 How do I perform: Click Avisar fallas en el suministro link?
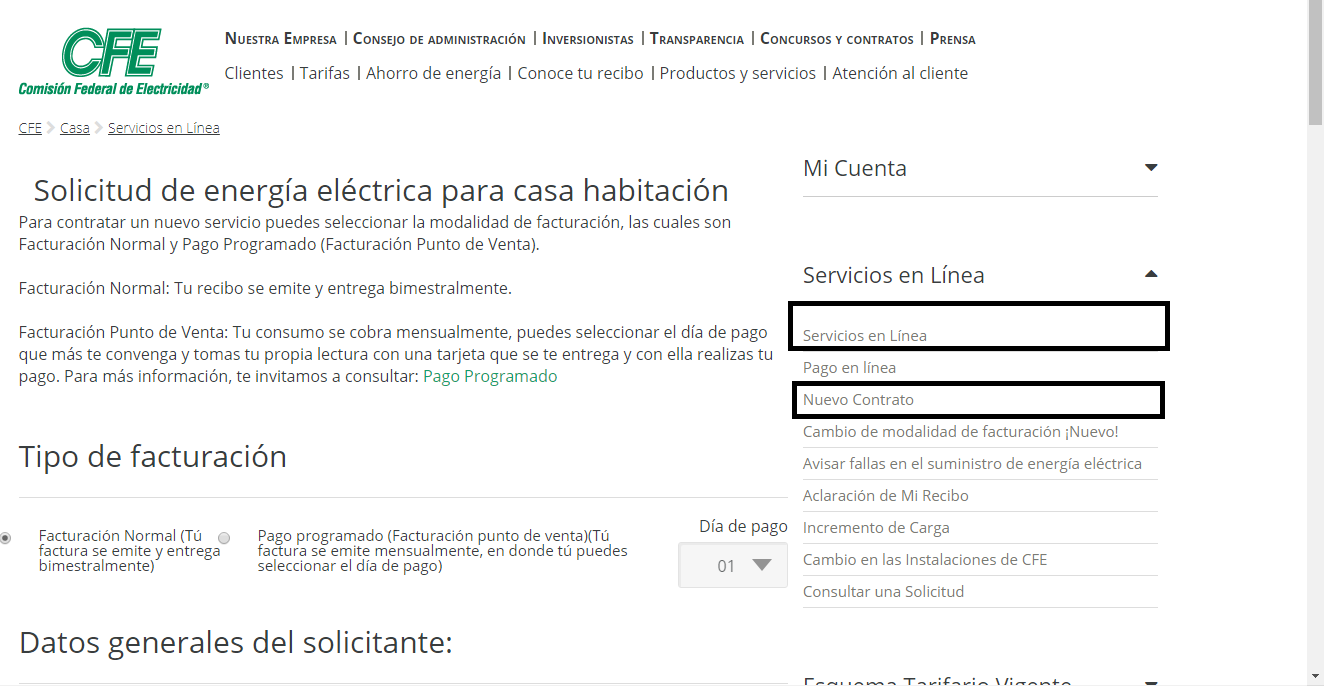pos(972,464)
